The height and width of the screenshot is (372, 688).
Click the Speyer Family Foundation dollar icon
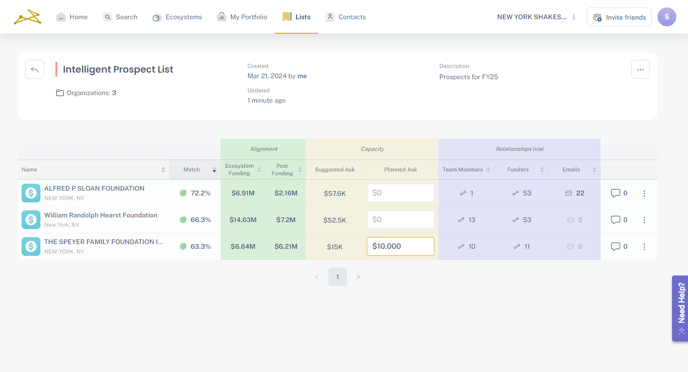point(31,247)
